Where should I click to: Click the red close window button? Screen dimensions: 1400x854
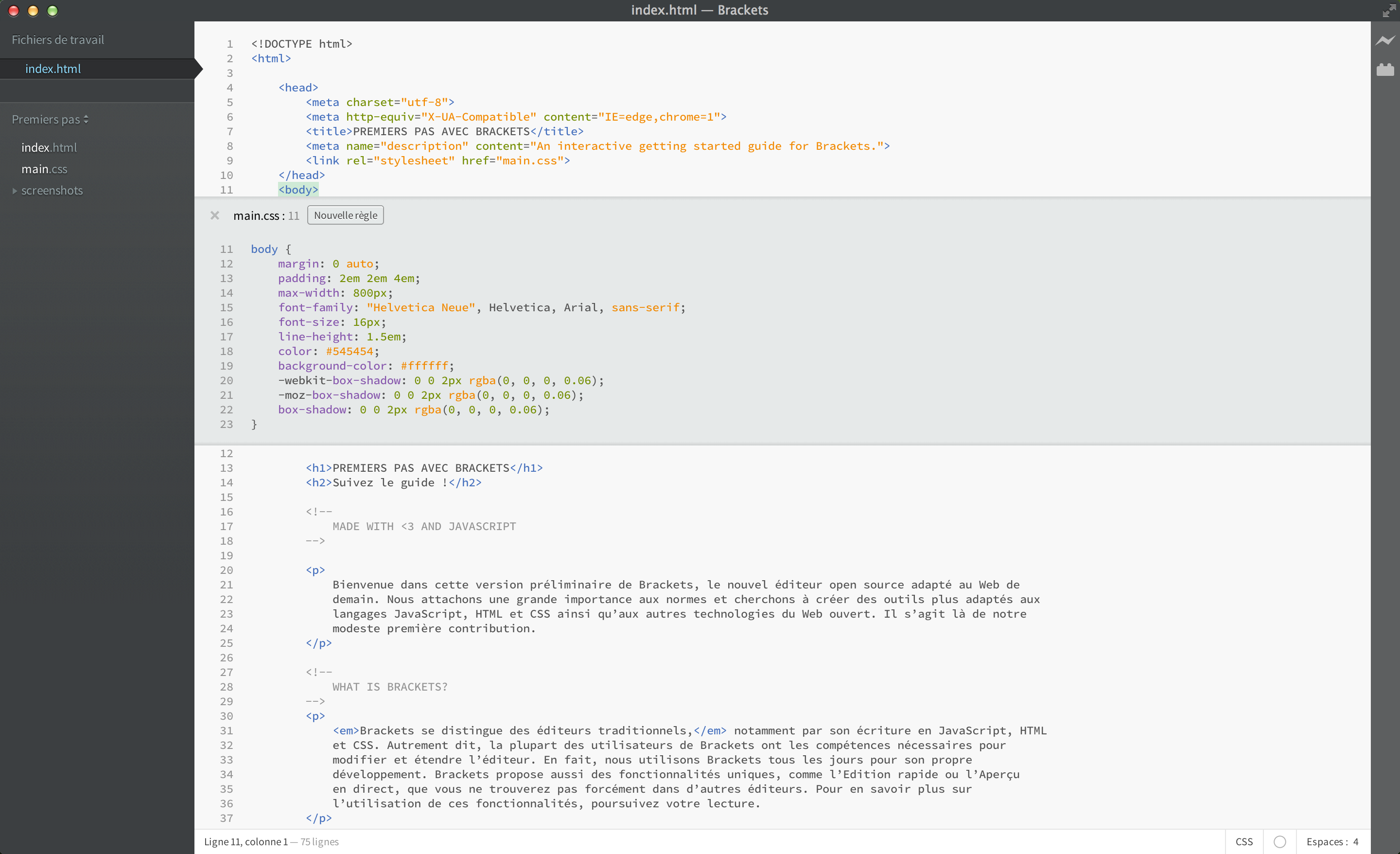[x=14, y=11]
